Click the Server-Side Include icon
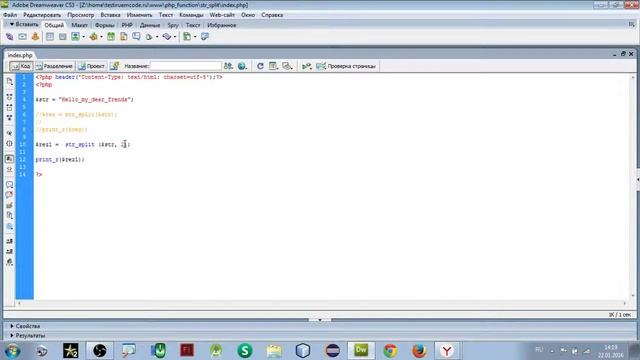Viewport: 640px width, 360px height. pos(123,37)
